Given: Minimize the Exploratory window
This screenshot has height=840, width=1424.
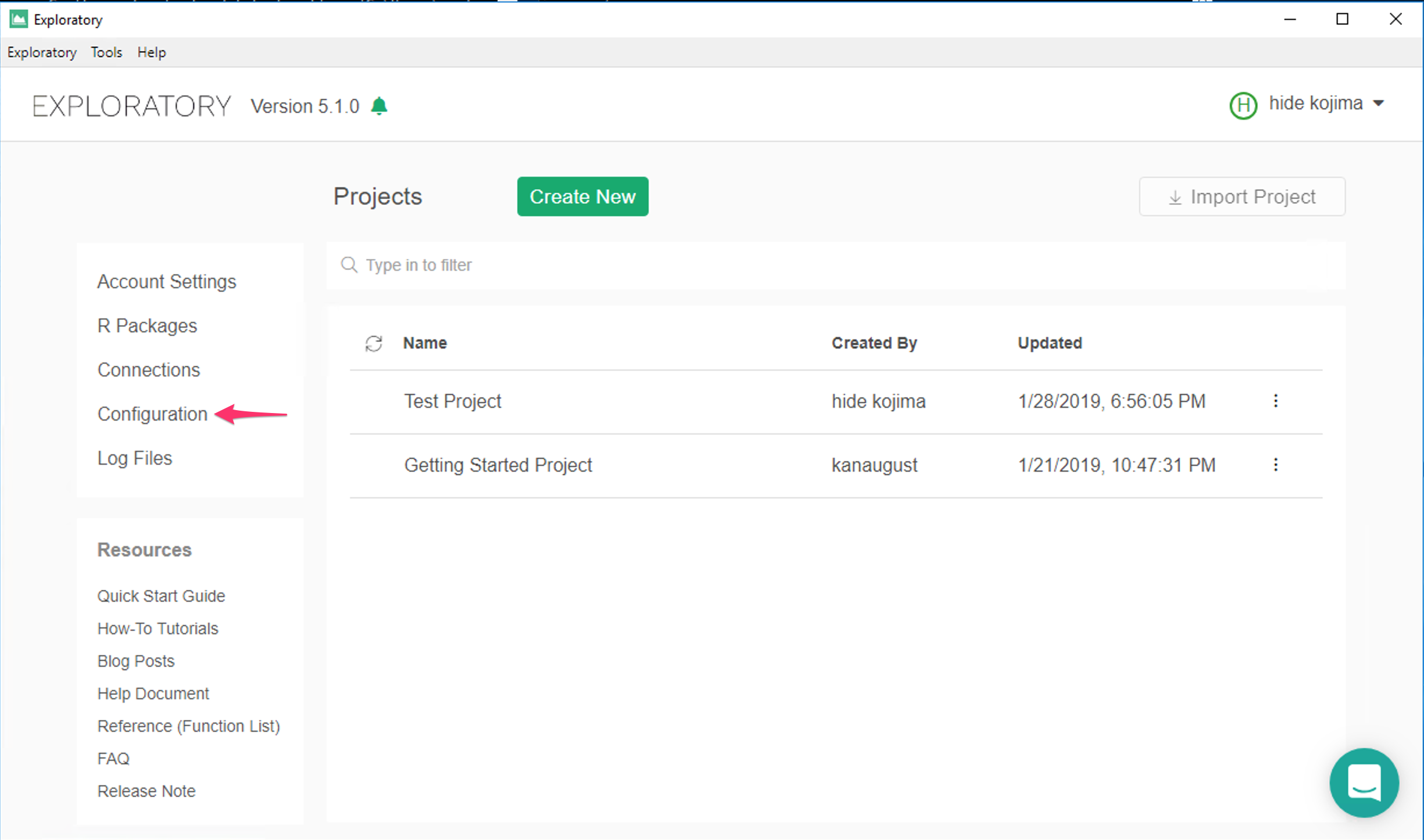Looking at the screenshot, I should point(1290,19).
